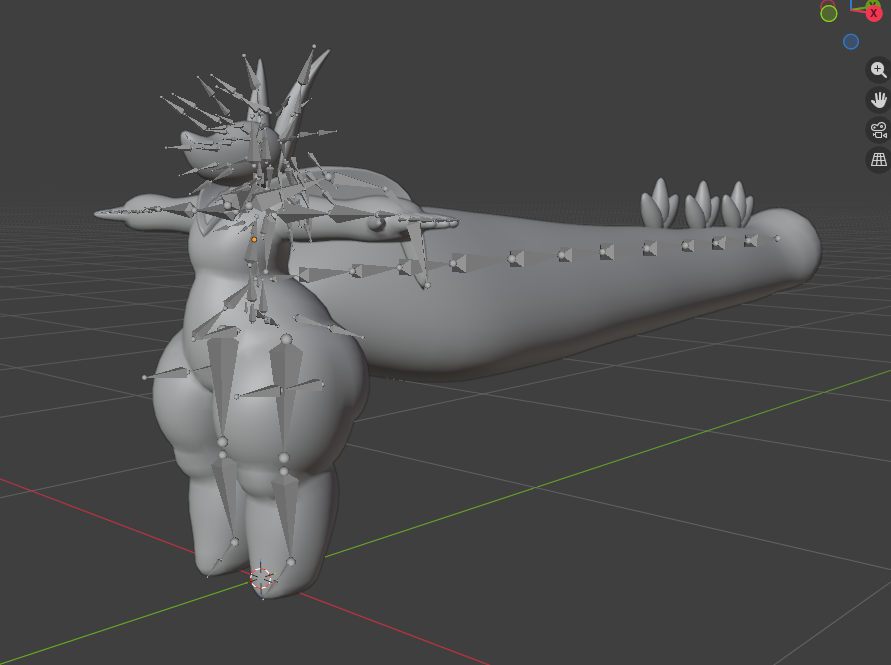Click the green negative Y axis circle
891x665 pixels.
pos(829,14)
